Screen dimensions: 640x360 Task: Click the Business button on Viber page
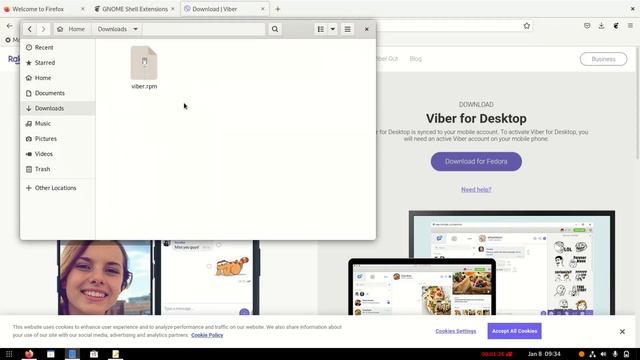603,59
